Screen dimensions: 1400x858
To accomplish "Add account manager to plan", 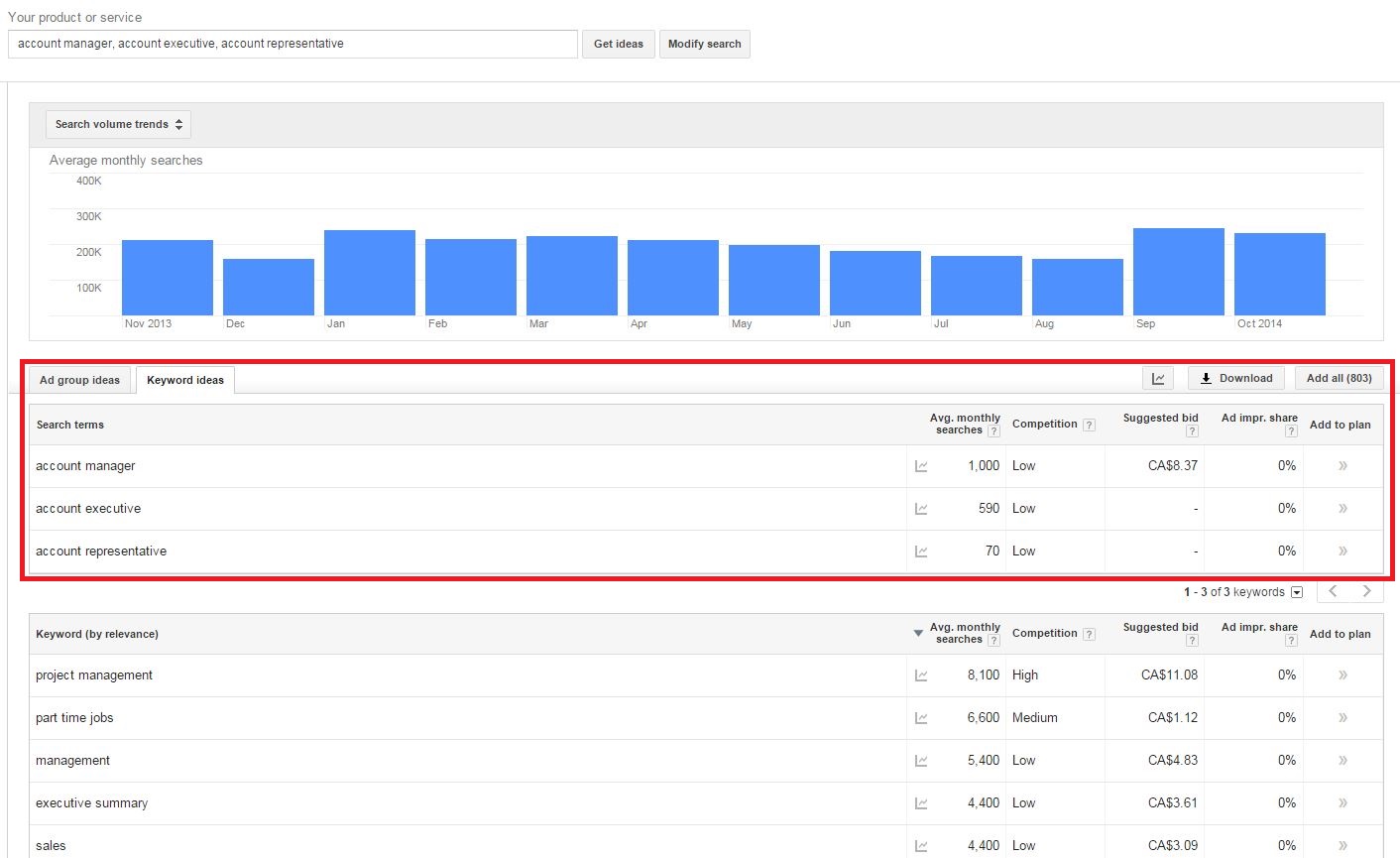I will (1342, 466).
